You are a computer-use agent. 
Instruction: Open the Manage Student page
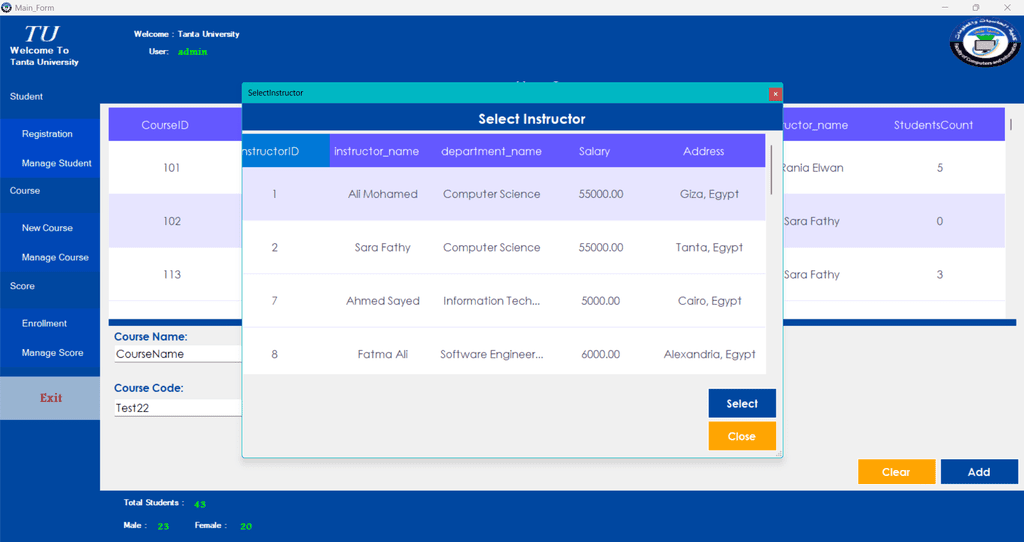point(56,163)
